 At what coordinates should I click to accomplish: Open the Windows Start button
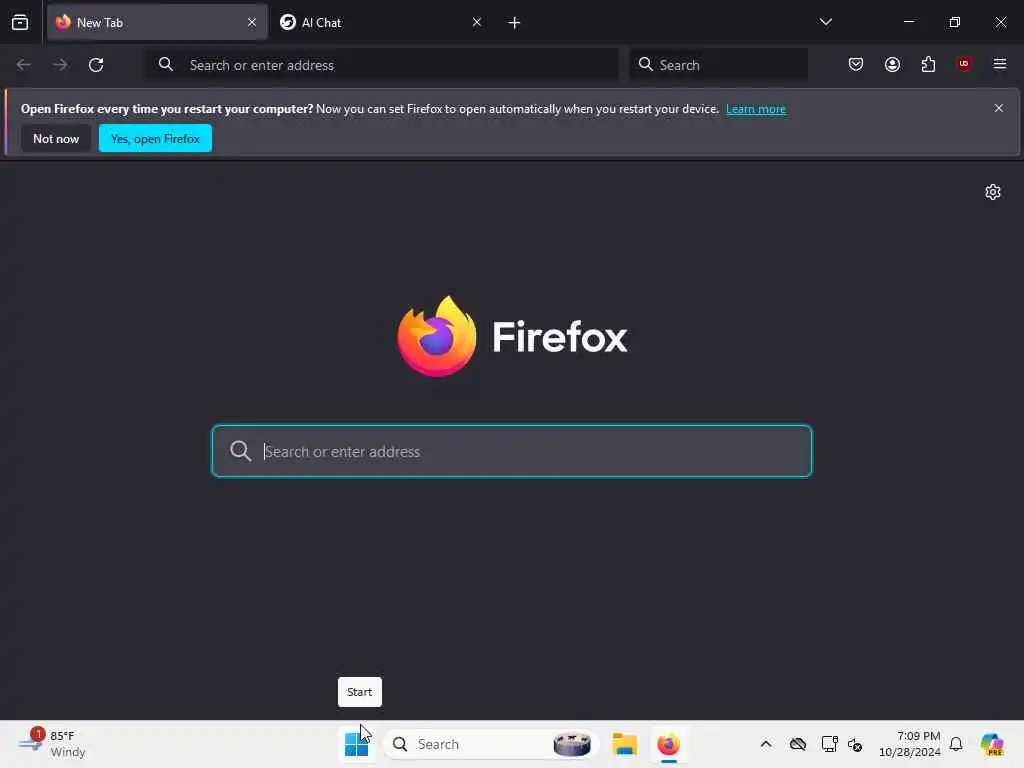357,744
